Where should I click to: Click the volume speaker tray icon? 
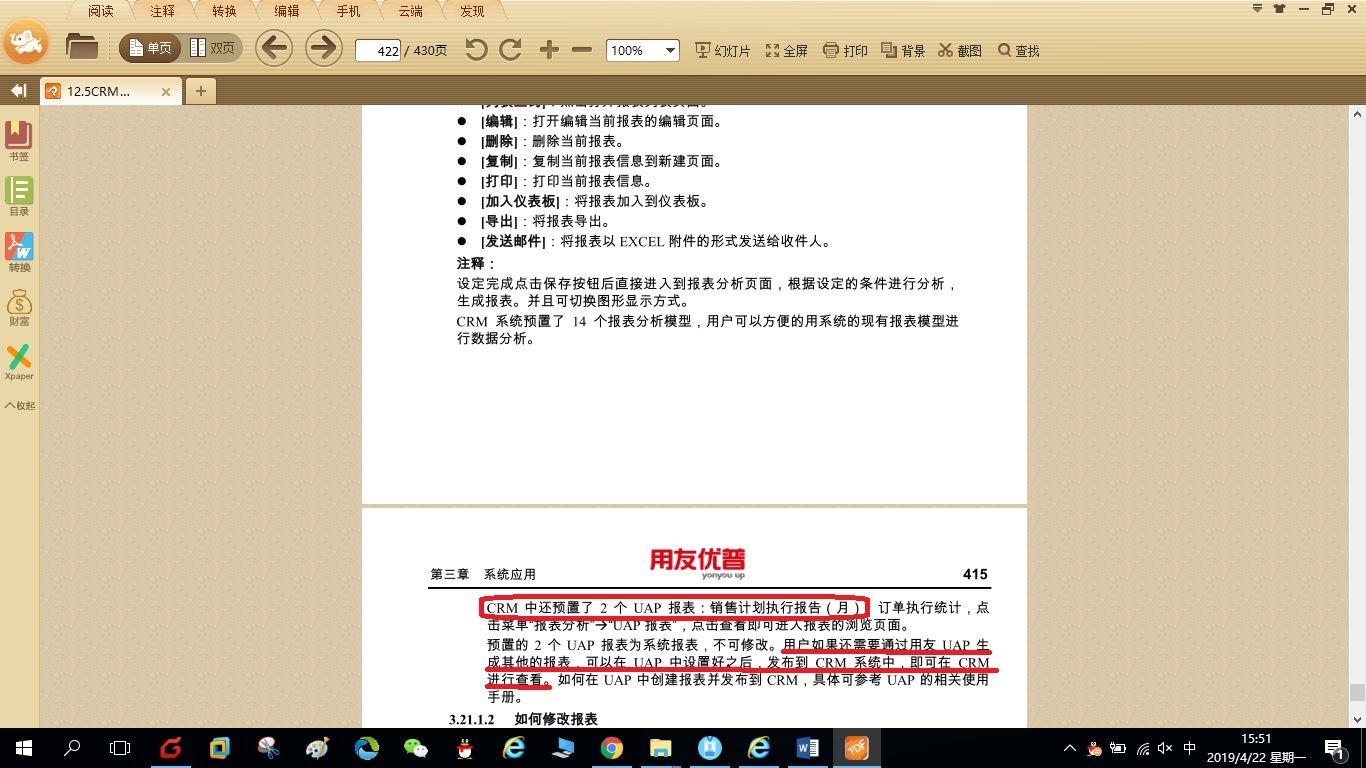tap(1165, 748)
